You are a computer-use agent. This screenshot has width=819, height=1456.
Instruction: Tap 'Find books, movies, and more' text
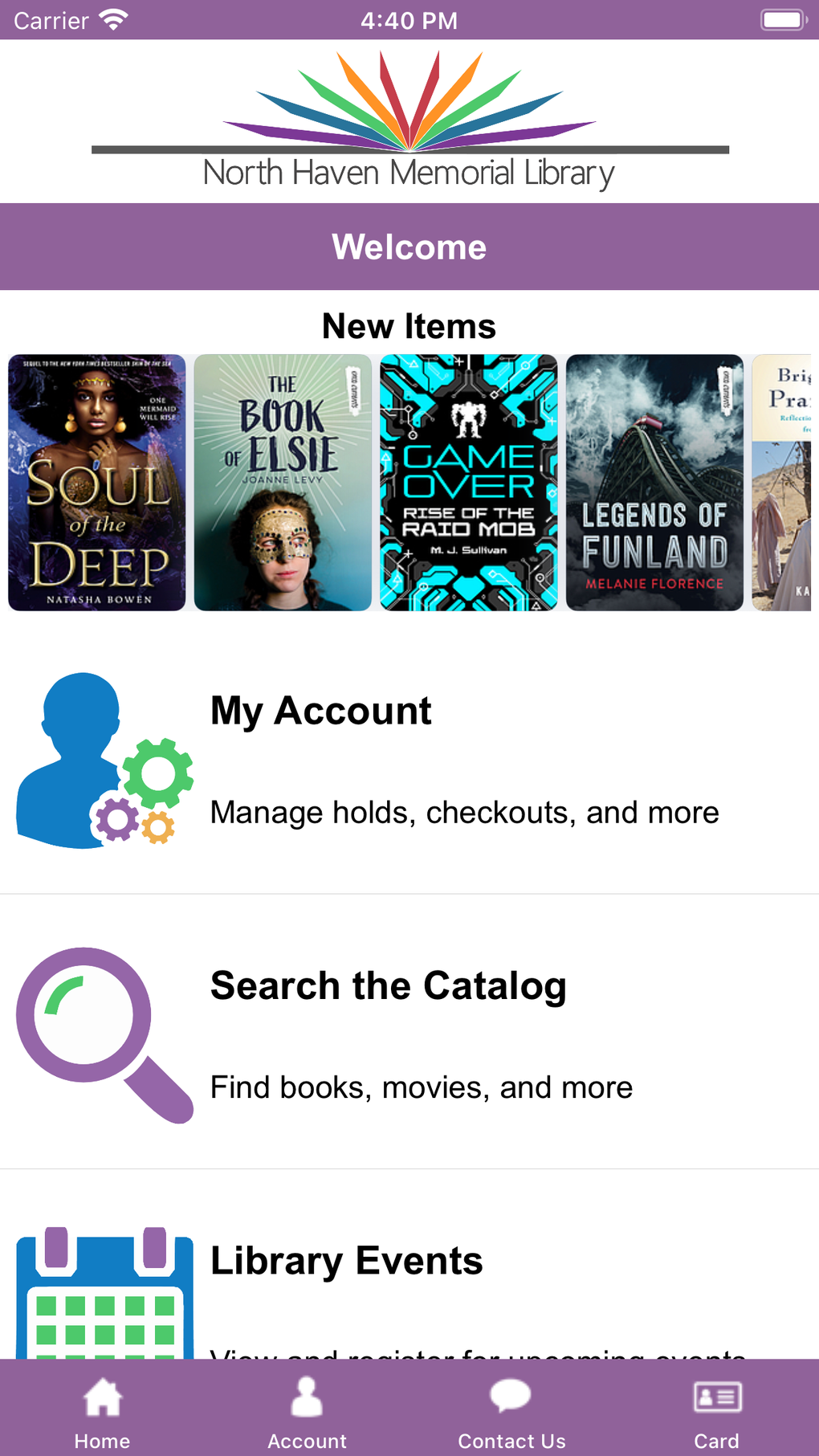tap(422, 1087)
